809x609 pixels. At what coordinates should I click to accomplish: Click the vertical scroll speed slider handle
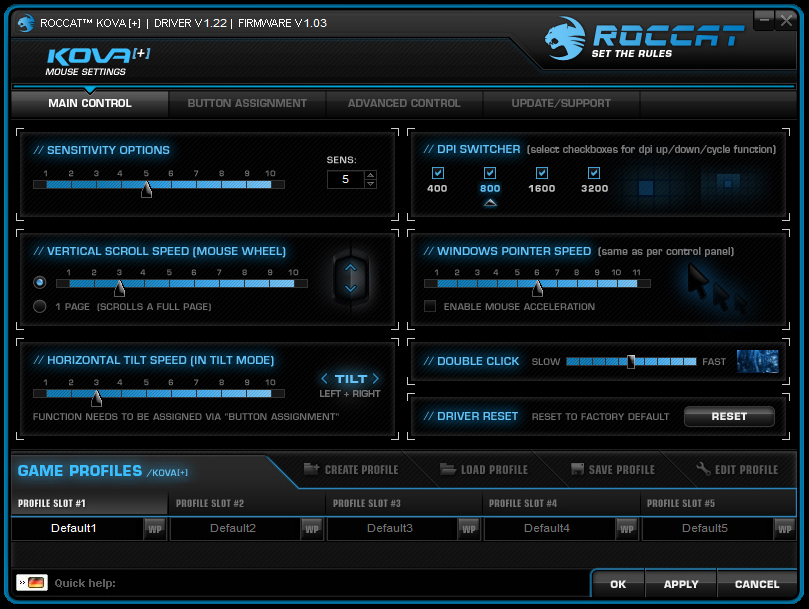(120, 288)
